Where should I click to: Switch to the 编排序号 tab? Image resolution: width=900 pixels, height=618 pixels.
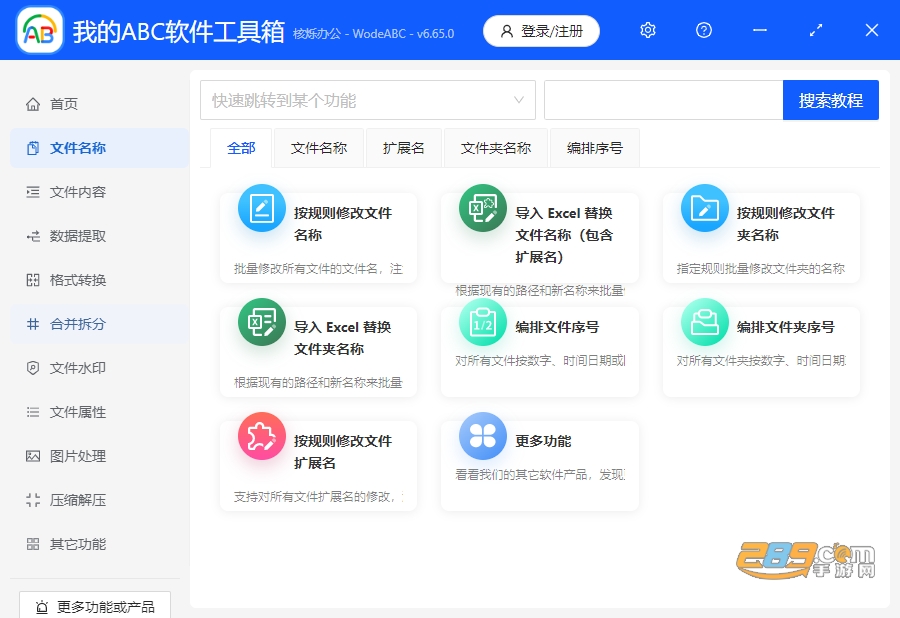coord(595,148)
